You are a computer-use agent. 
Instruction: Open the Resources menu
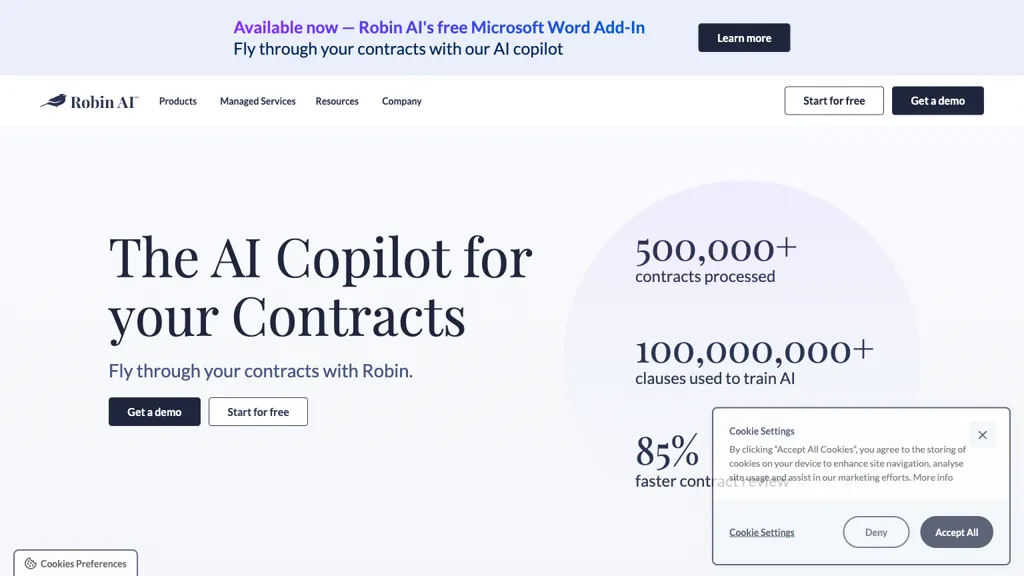(x=337, y=101)
